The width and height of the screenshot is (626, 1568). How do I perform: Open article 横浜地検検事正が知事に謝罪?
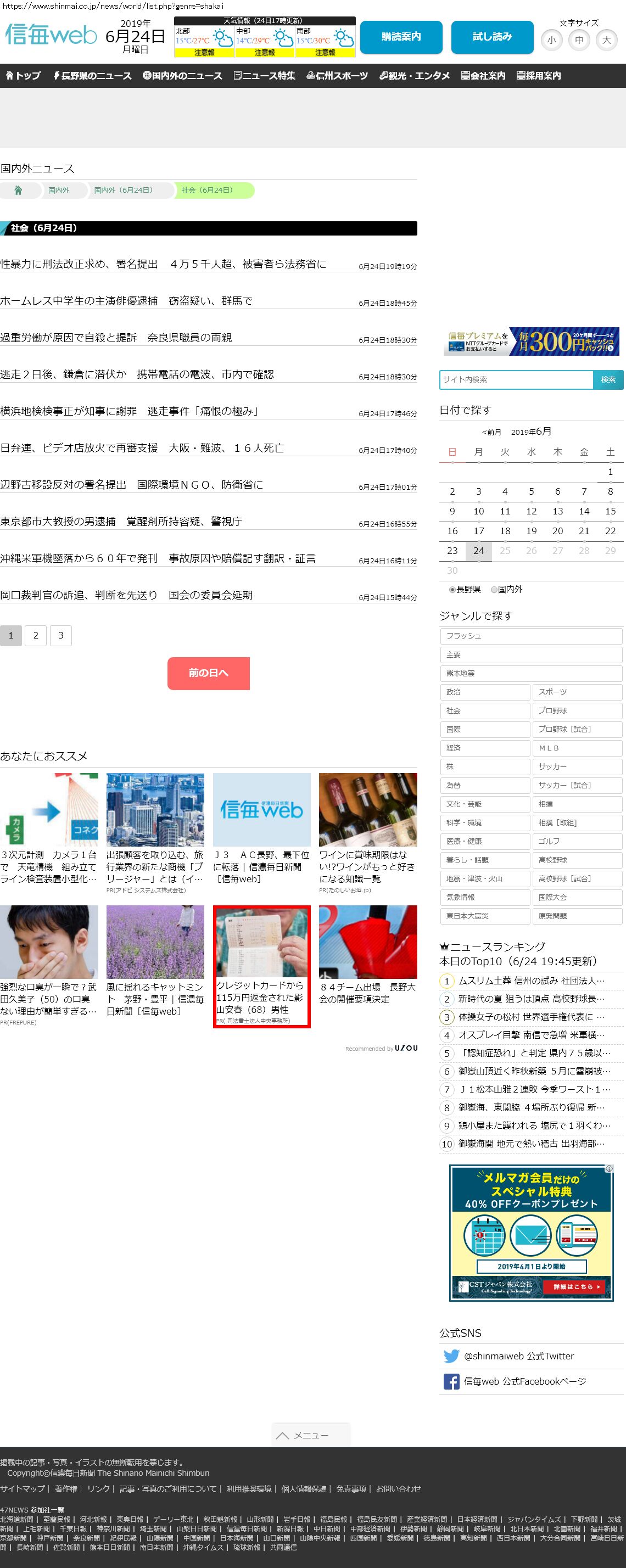(x=131, y=411)
